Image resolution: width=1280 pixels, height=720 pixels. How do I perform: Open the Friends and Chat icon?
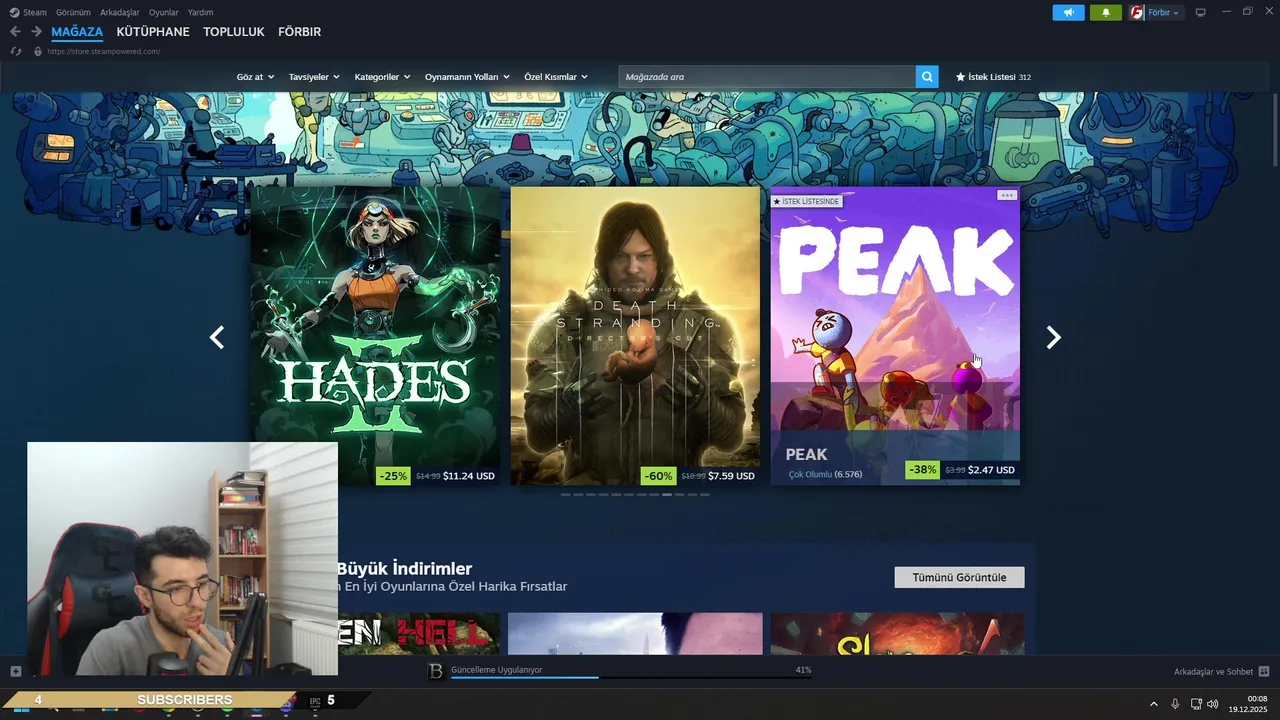coord(1264,671)
